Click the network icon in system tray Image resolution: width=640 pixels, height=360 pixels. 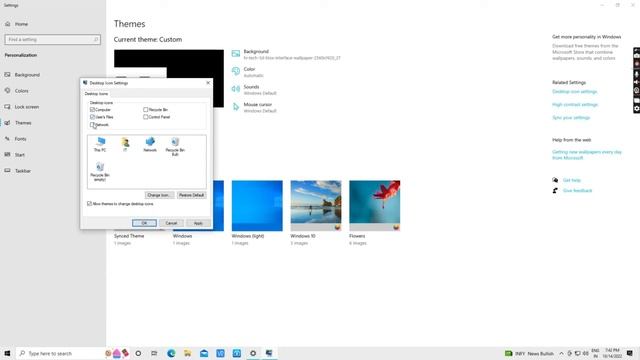(578, 353)
